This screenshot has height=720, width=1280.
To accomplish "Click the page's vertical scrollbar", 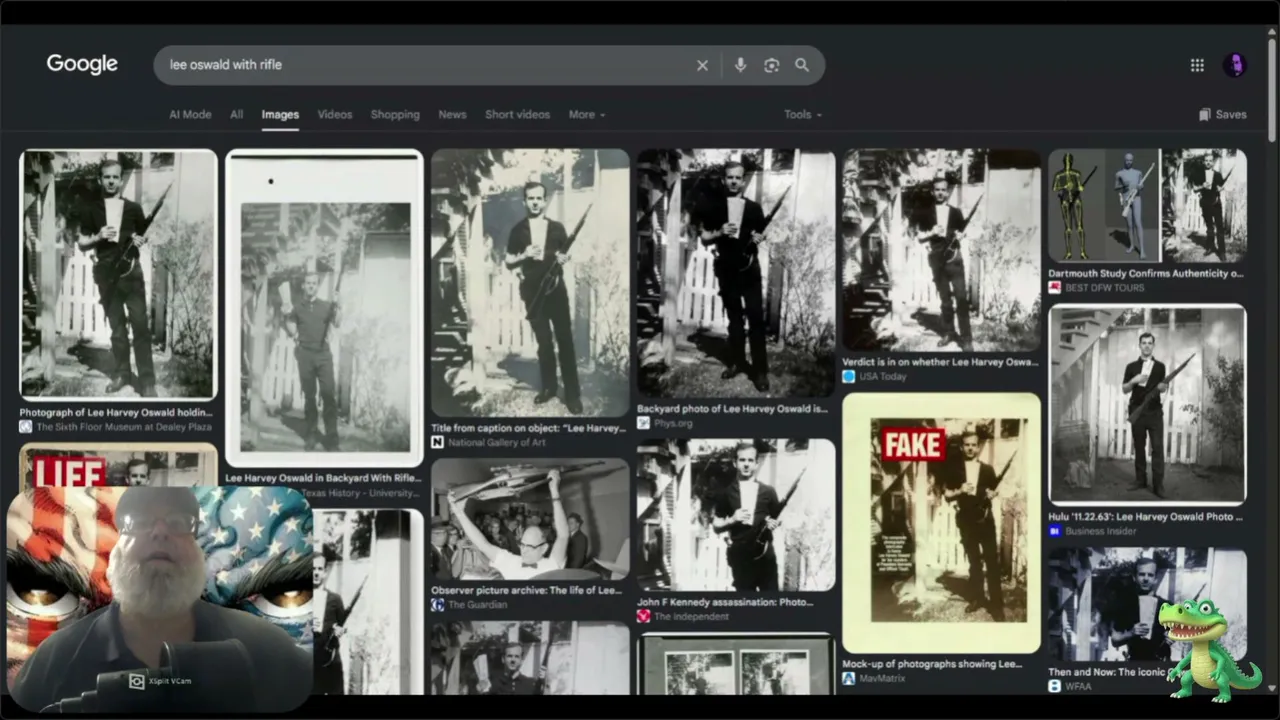I will (1273, 90).
